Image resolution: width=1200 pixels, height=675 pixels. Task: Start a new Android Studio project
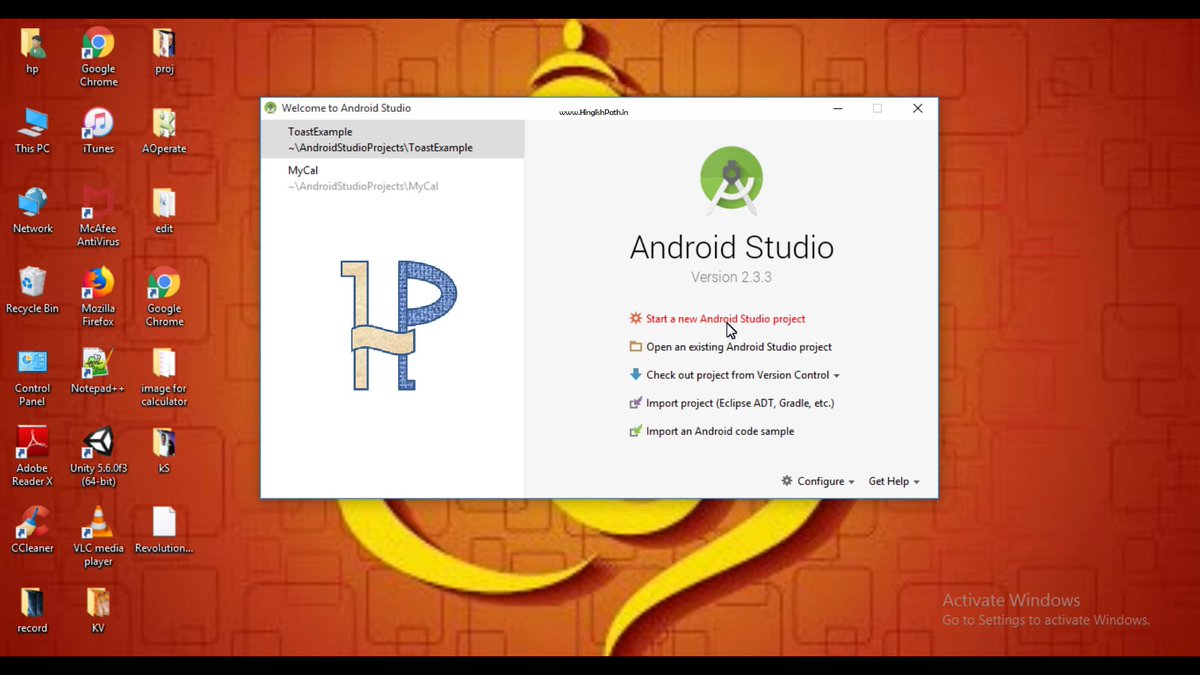click(717, 319)
